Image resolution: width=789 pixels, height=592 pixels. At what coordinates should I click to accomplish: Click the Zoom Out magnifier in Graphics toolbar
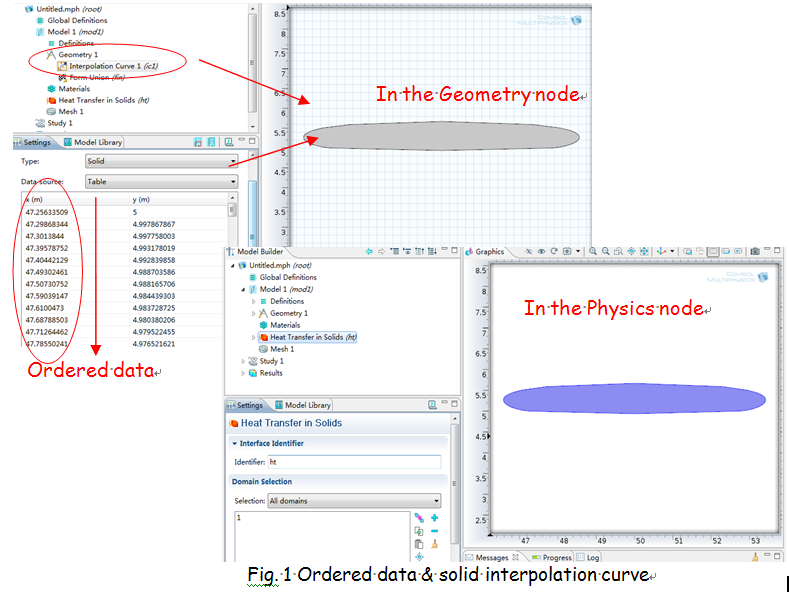[x=606, y=252]
